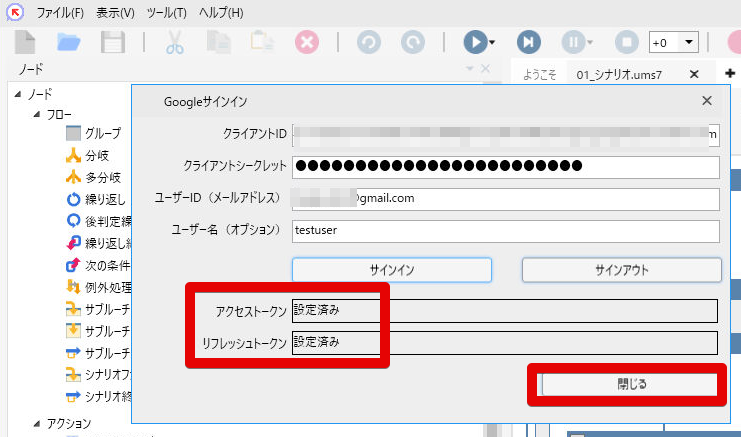
Task: Open the +0 speed combo box
Action: (x=673, y=43)
